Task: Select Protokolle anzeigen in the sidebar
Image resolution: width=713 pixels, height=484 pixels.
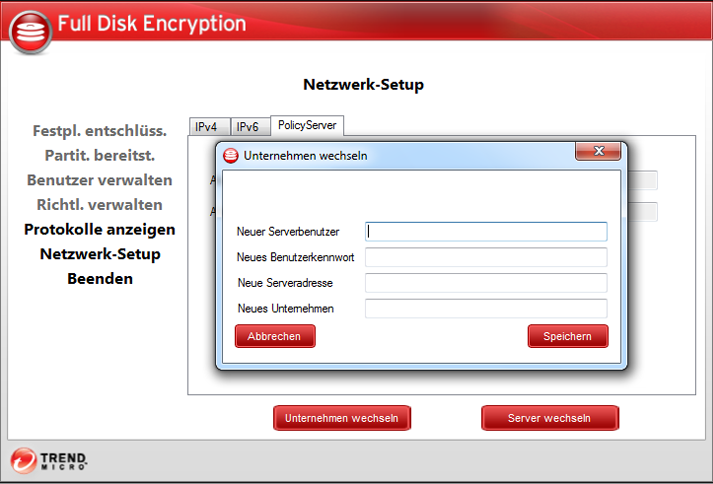Action: tap(99, 229)
